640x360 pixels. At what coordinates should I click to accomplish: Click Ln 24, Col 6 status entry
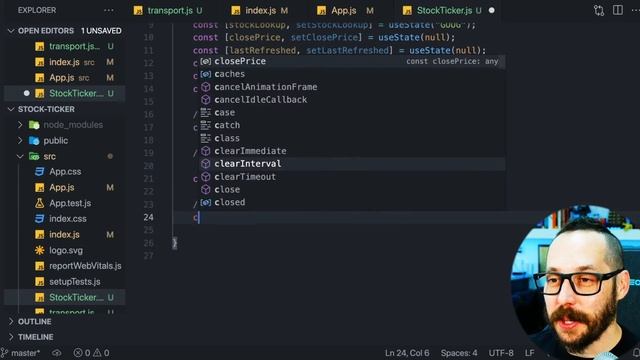coord(407,353)
